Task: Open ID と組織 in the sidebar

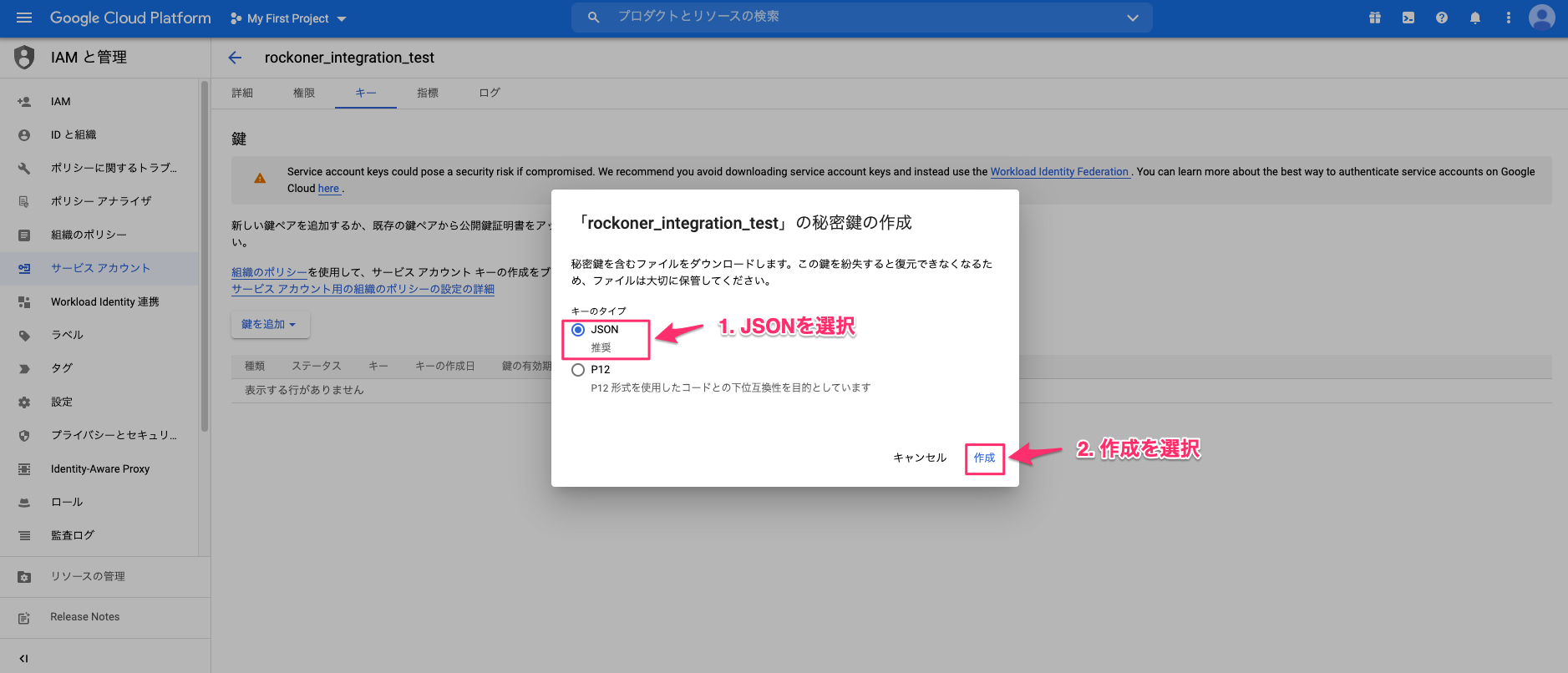Action: click(x=99, y=134)
